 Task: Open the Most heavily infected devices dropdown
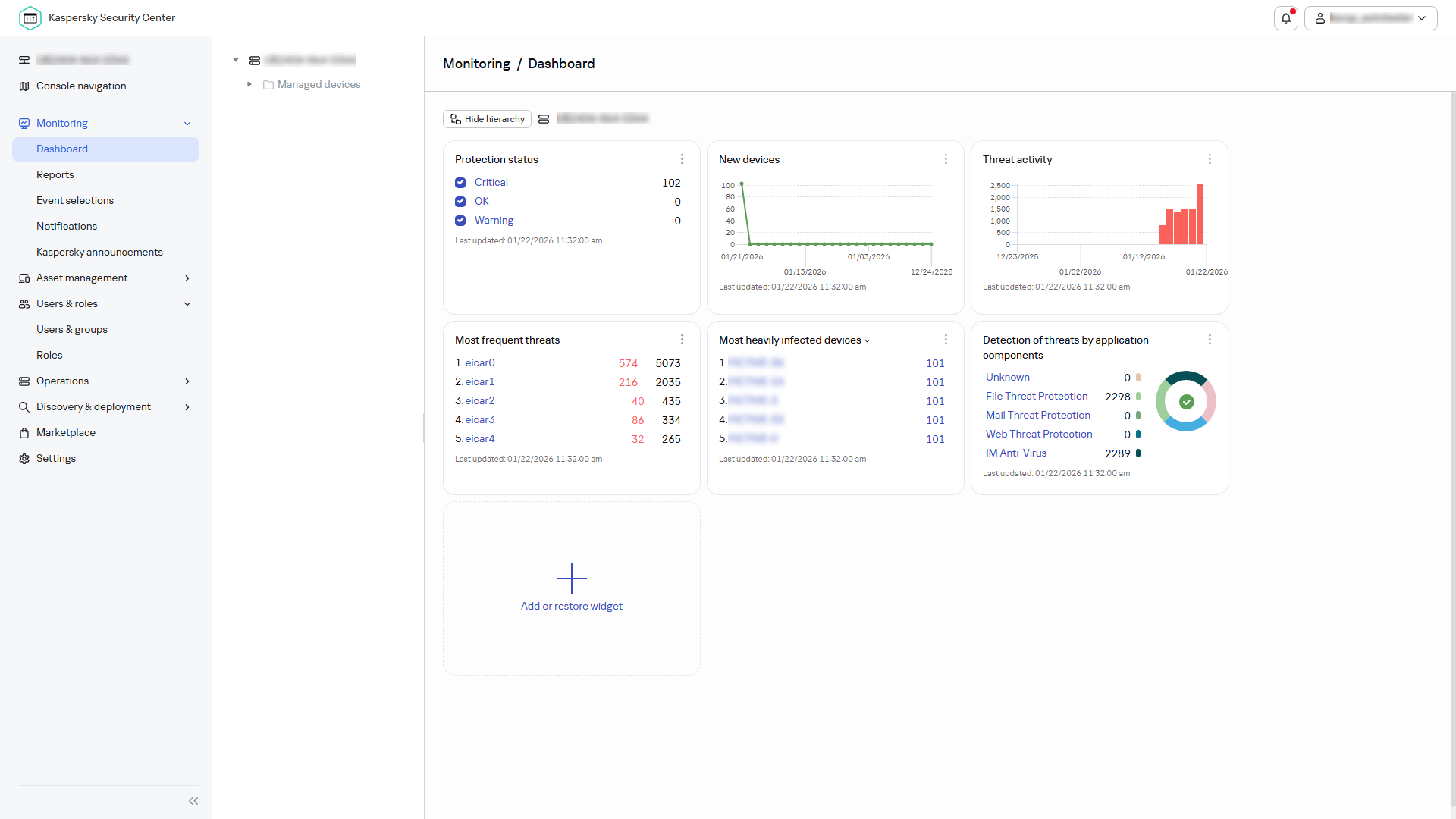(867, 340)
